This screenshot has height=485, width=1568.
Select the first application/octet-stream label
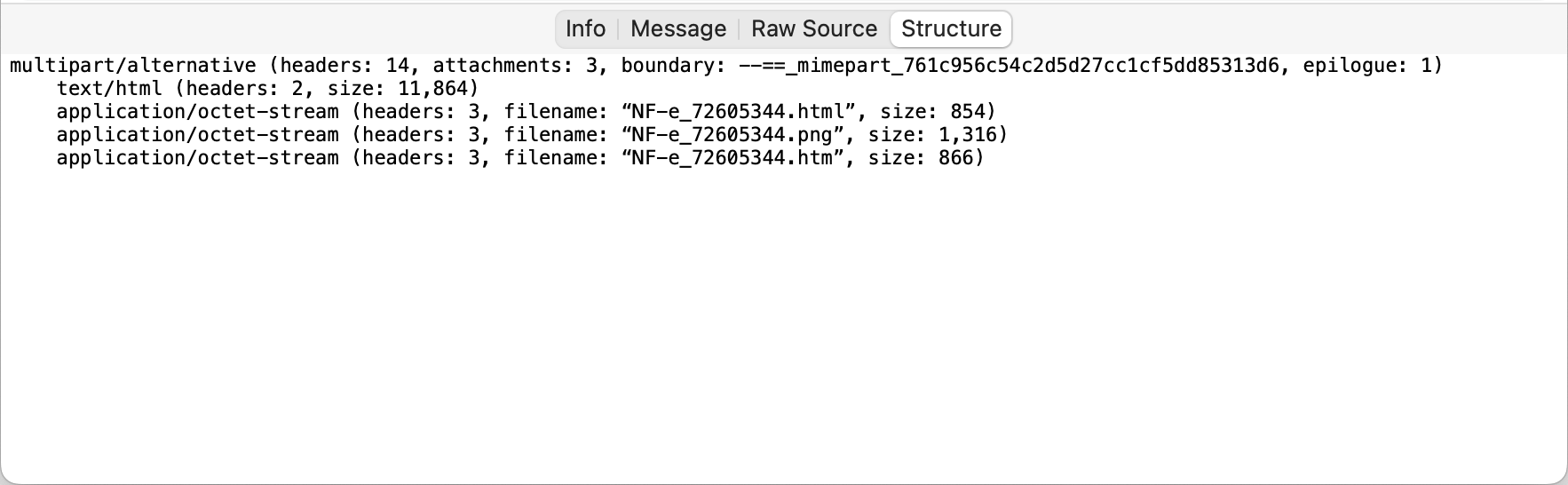[x=197, y=112]
